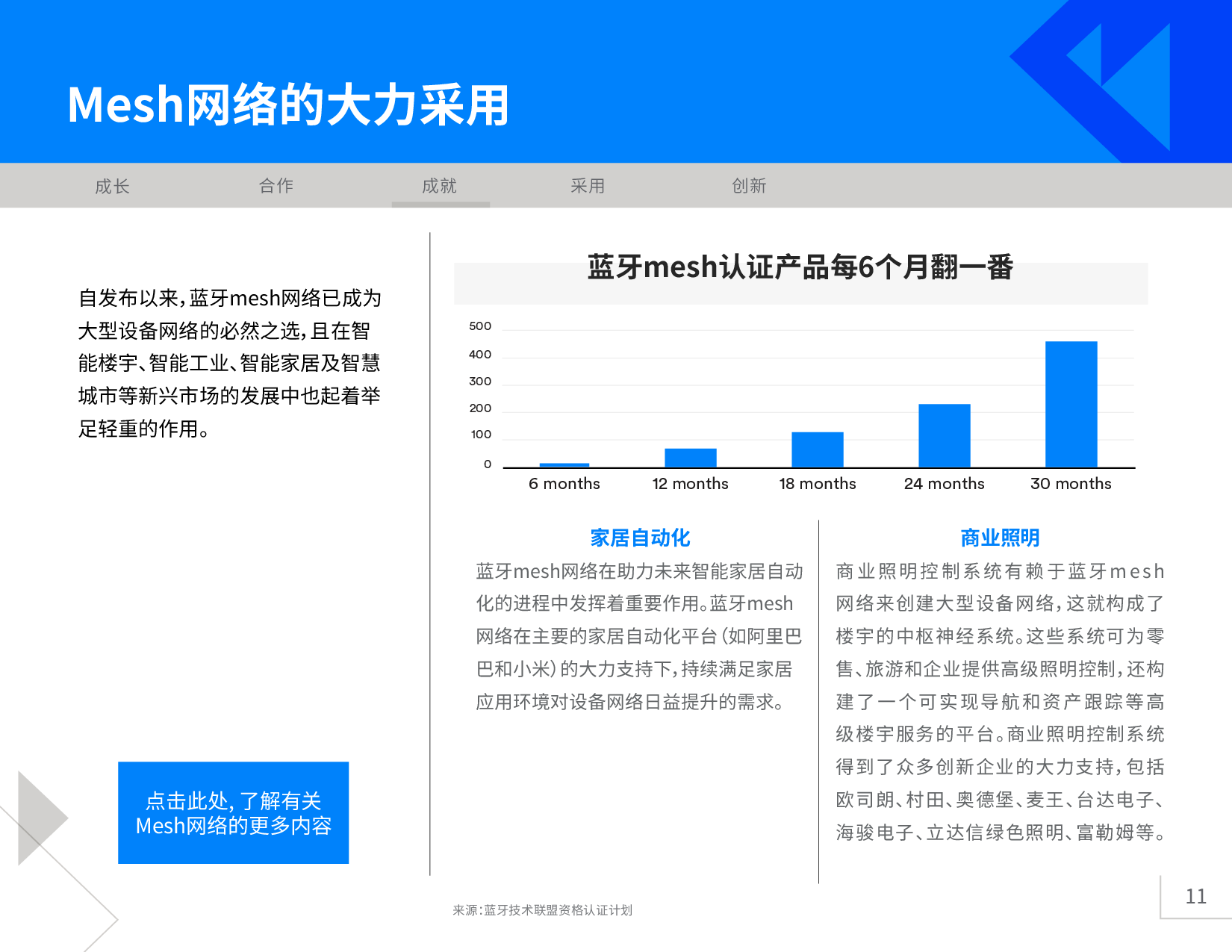
Task: Click the 100 y-axis label
Action: click(x=481, y=435)
